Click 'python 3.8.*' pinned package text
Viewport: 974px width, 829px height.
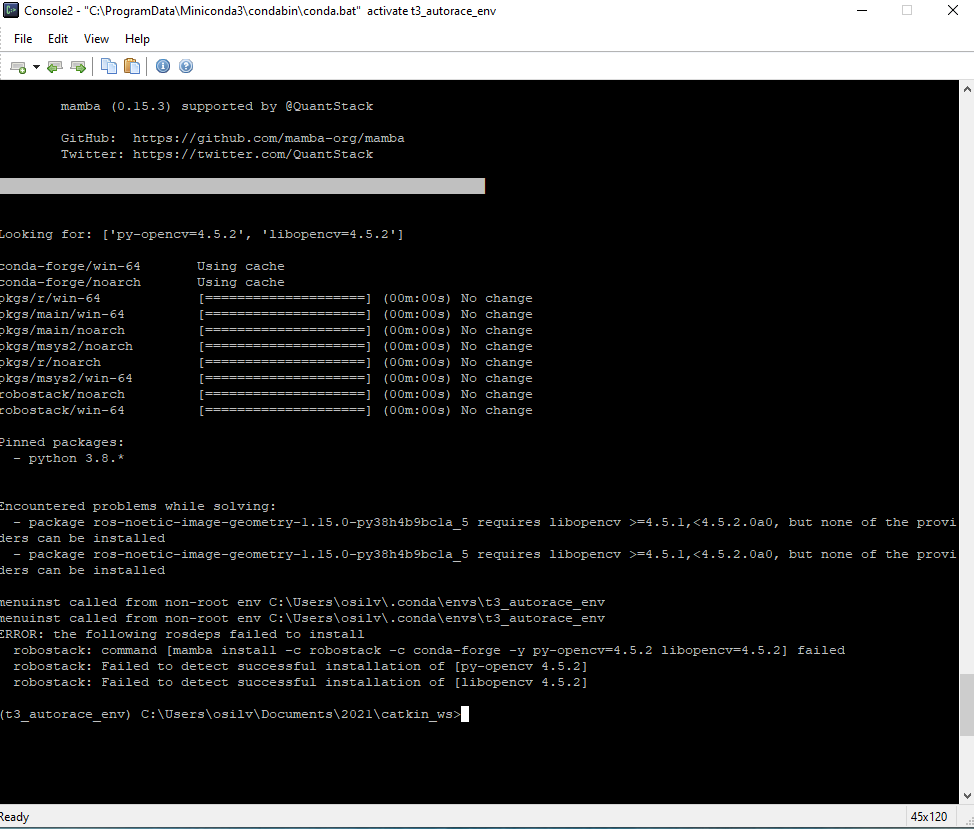click(76, 458)
